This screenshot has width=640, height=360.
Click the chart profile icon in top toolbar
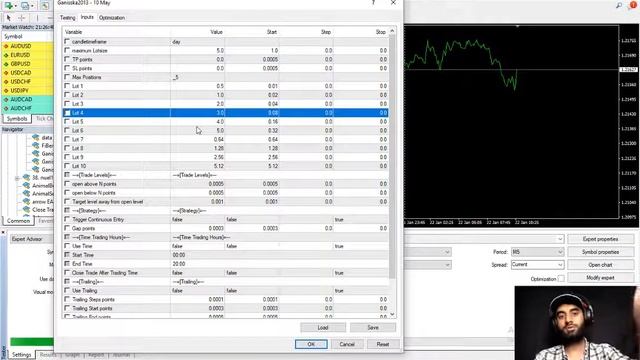[25, 6]
